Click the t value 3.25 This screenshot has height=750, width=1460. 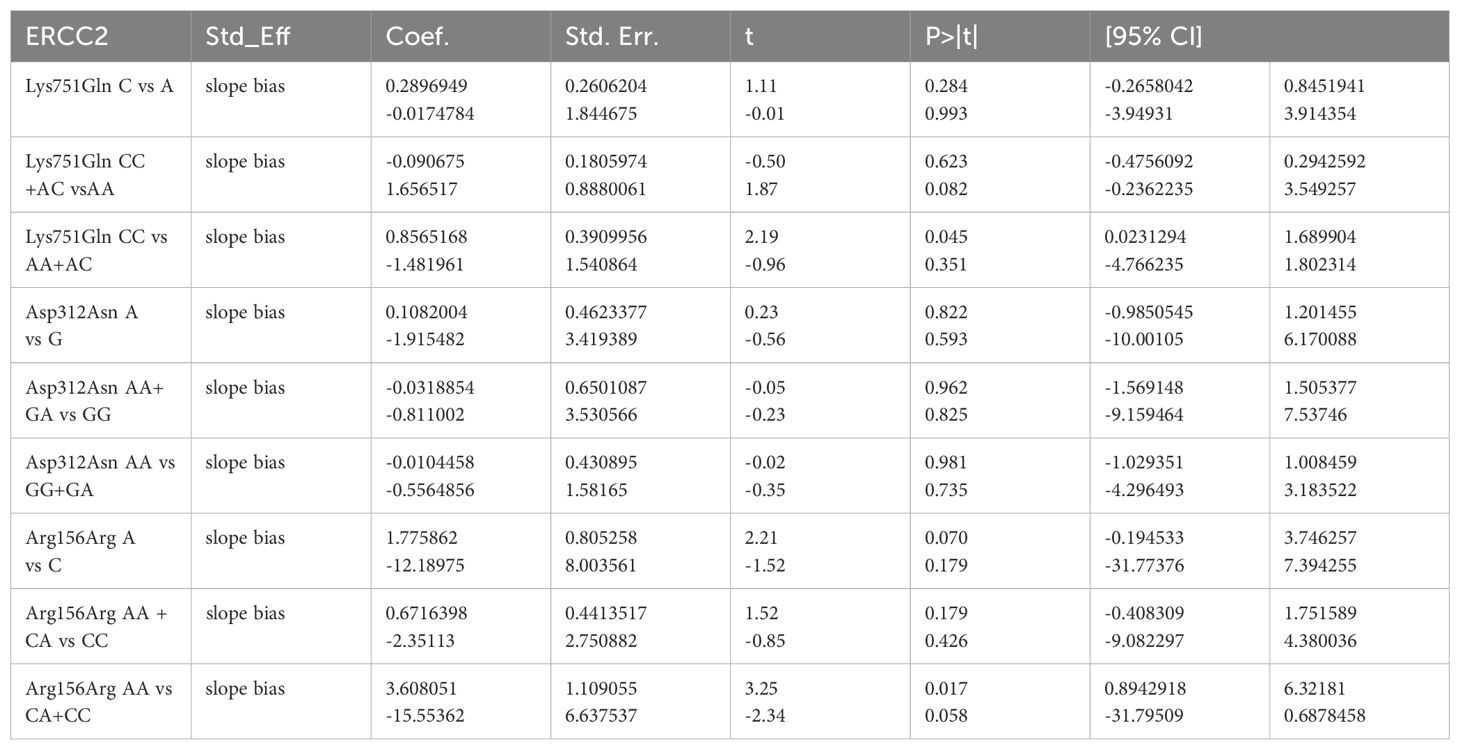point(761,689)
